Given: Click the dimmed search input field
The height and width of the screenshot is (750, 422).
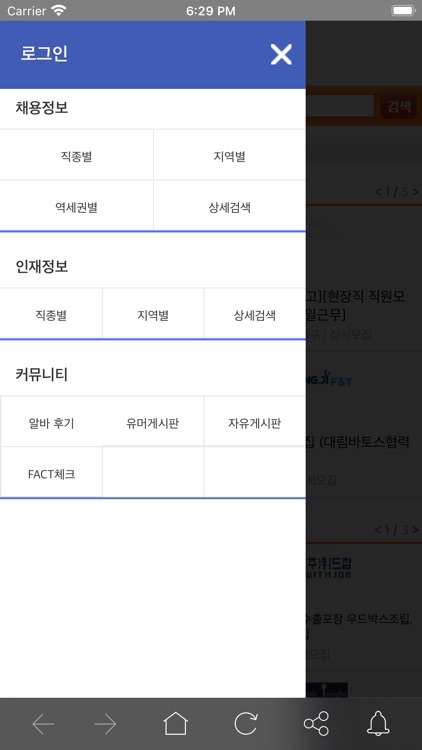Looking at the screenshot, I should [340, 106].
